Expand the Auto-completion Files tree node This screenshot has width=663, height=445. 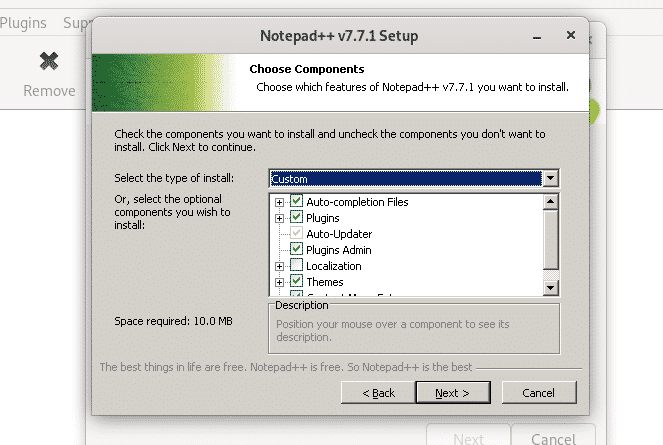[x=280, y=202]
